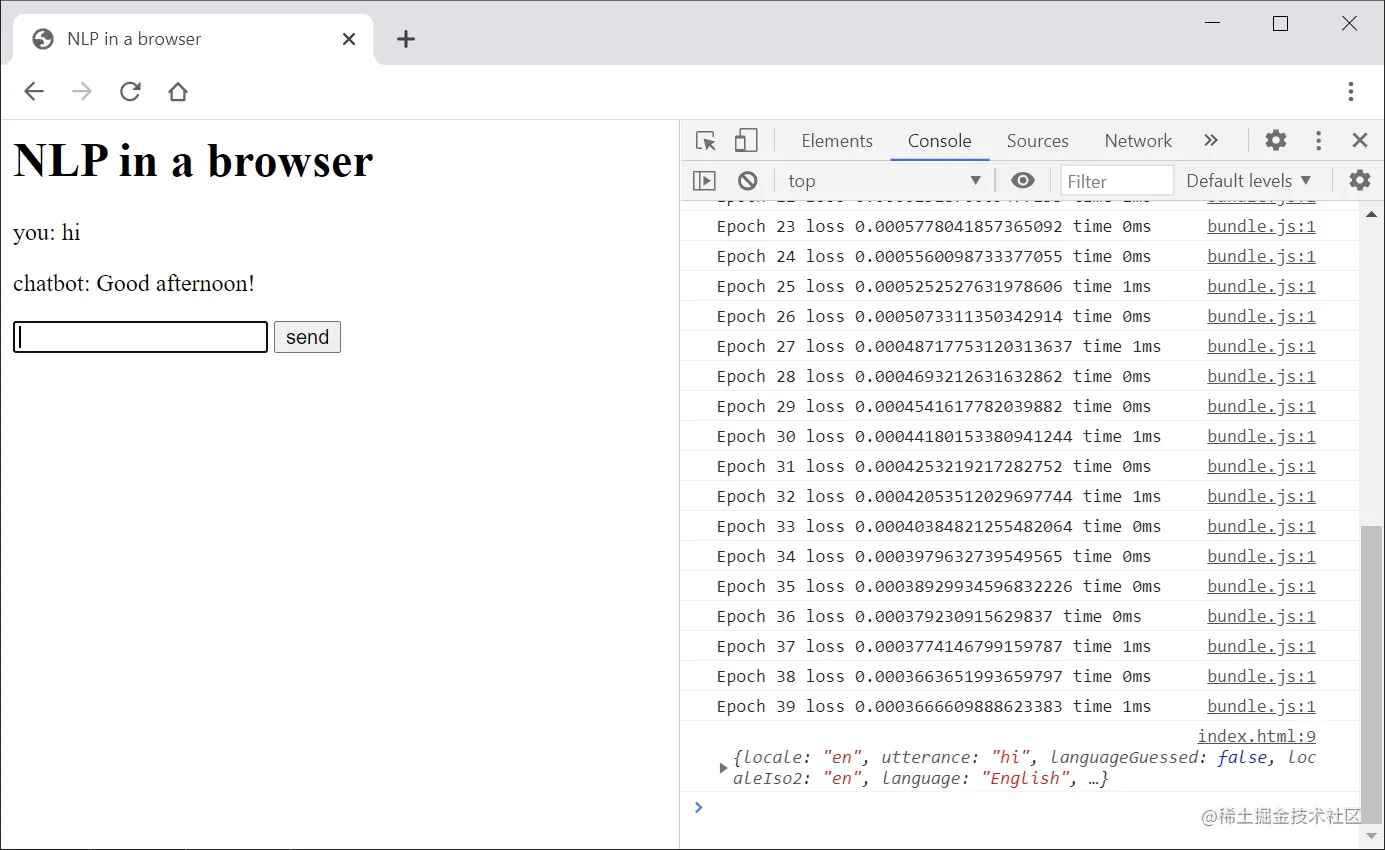Open the Sources tab
Viewport: 1385px width, 850px height.
(1037, 141)
